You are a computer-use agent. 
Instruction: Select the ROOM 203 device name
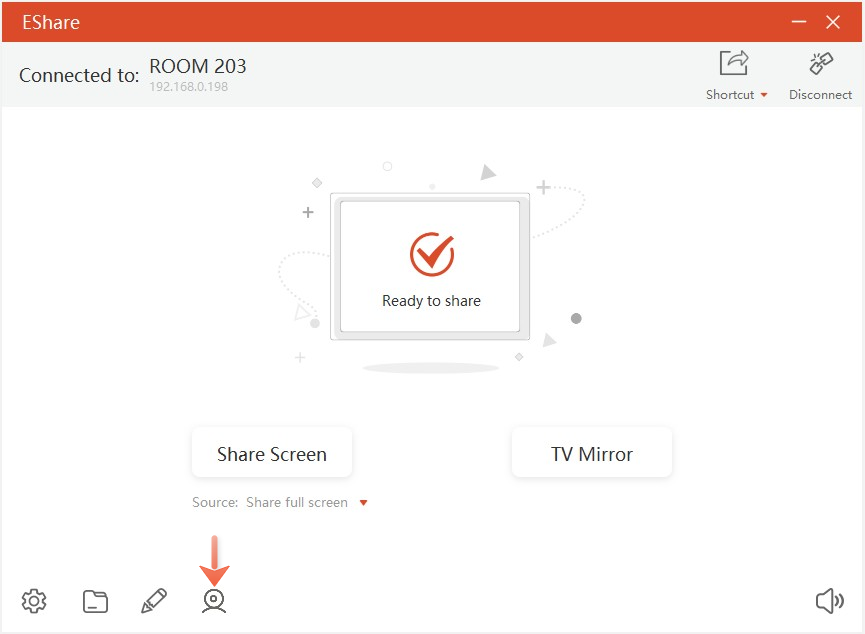198,67
